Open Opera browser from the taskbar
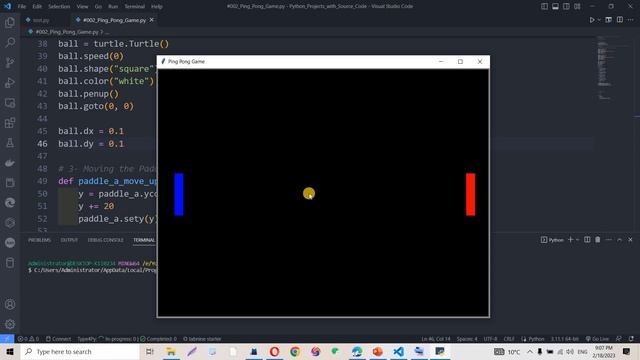Viewport: 640px width, 360px height. click(x=274, y=351)
